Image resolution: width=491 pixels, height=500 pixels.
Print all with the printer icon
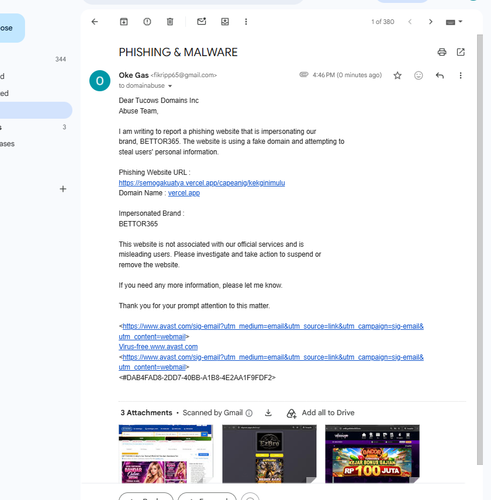pyautogui.click(x=442, y=52)
